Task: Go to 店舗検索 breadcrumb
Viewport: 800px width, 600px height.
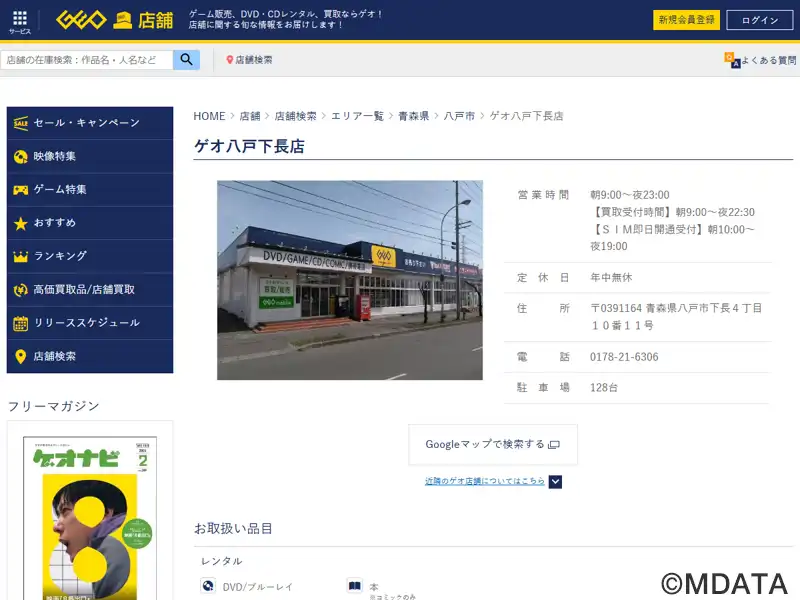Action: tap(295, 116)
